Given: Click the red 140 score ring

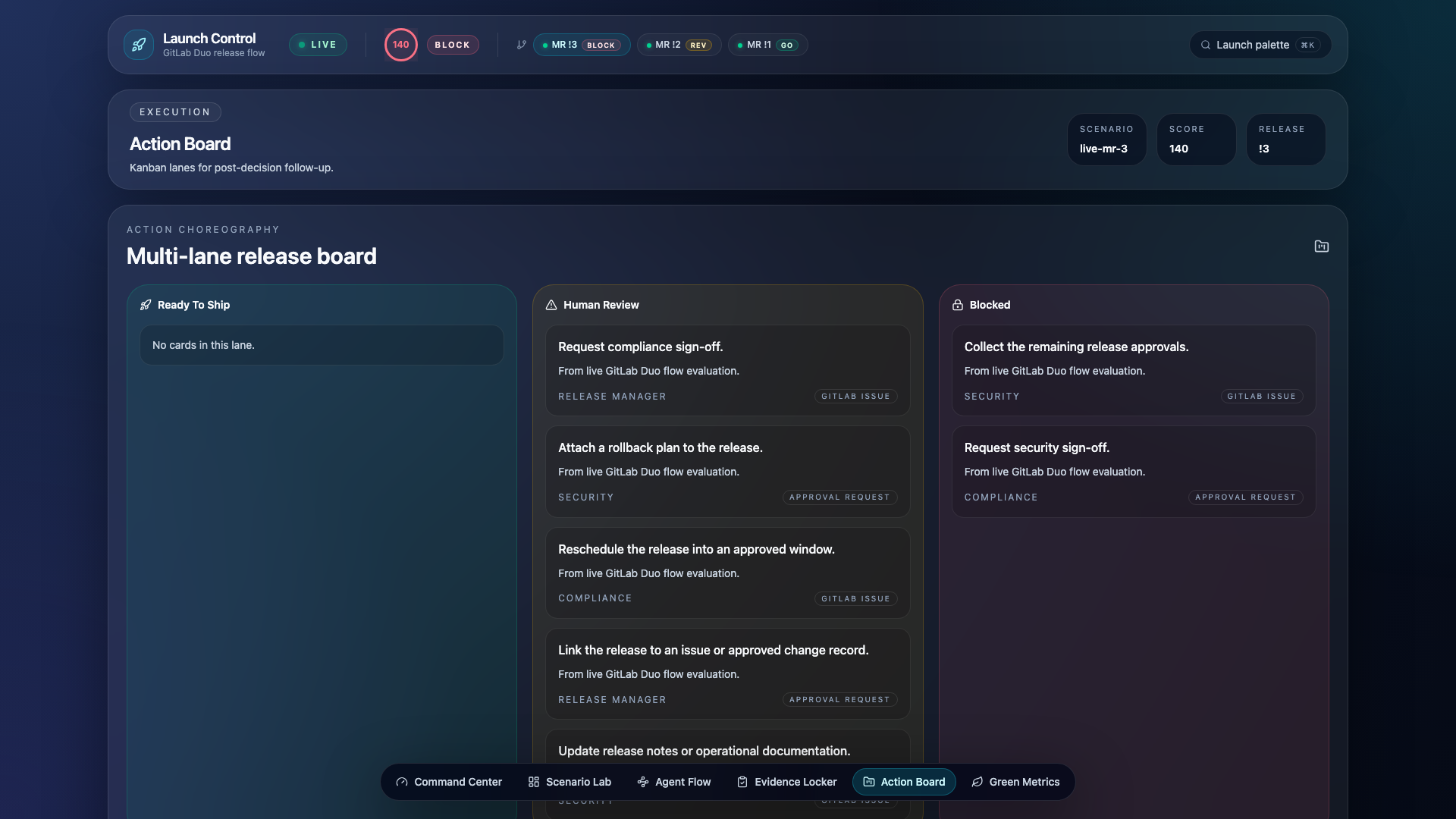Looking at the screenshot, I should click(400, 45).
